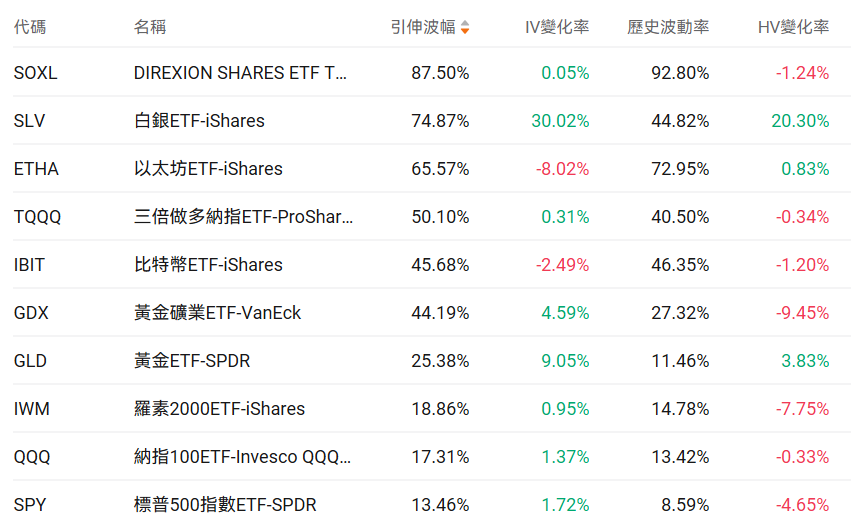Click 白銀ETF-iShares fund name

199,121
